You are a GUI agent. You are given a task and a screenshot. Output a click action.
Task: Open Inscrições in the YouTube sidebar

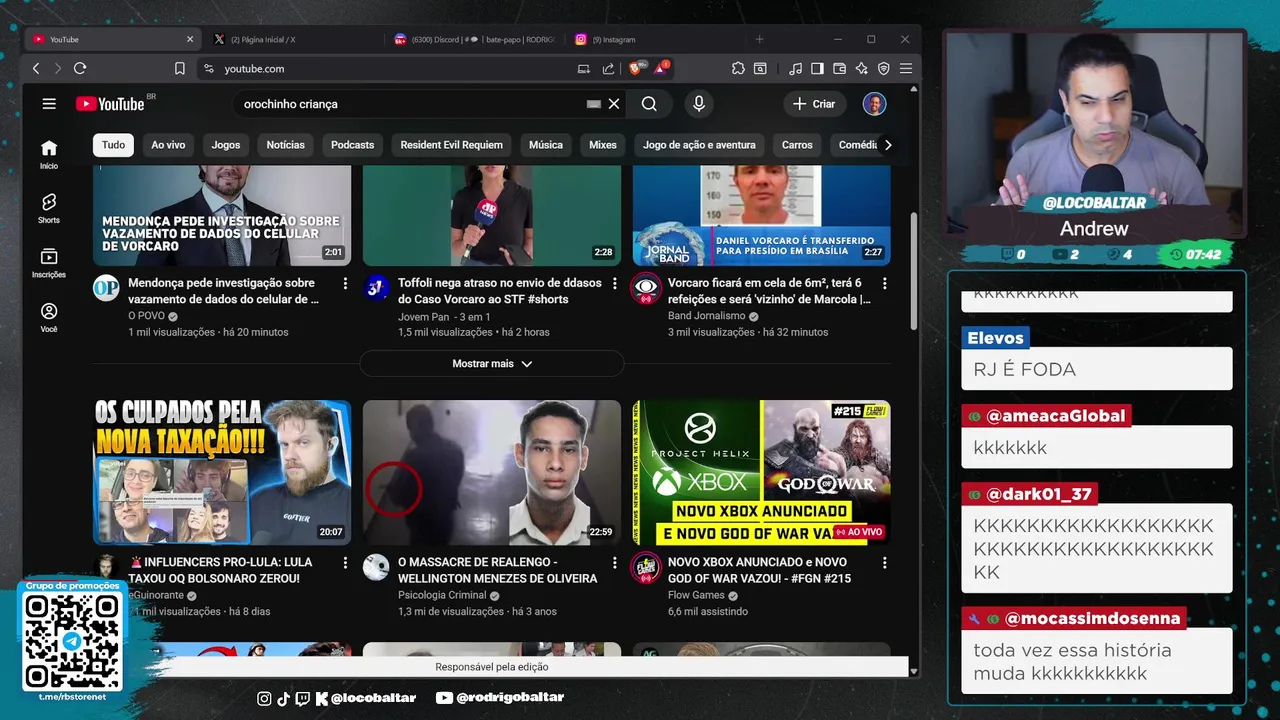point(49,263)
